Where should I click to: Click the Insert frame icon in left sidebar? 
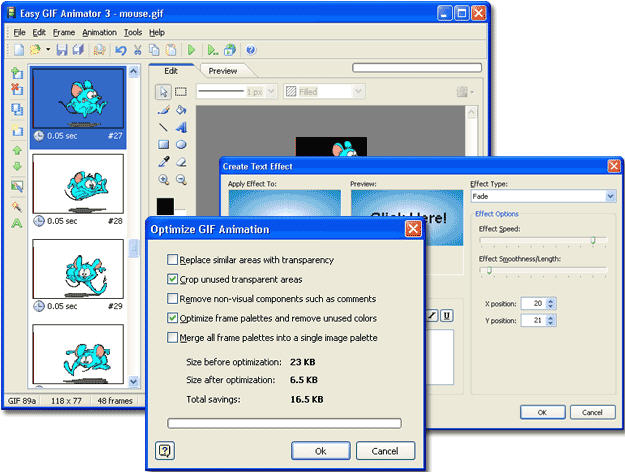17,73
